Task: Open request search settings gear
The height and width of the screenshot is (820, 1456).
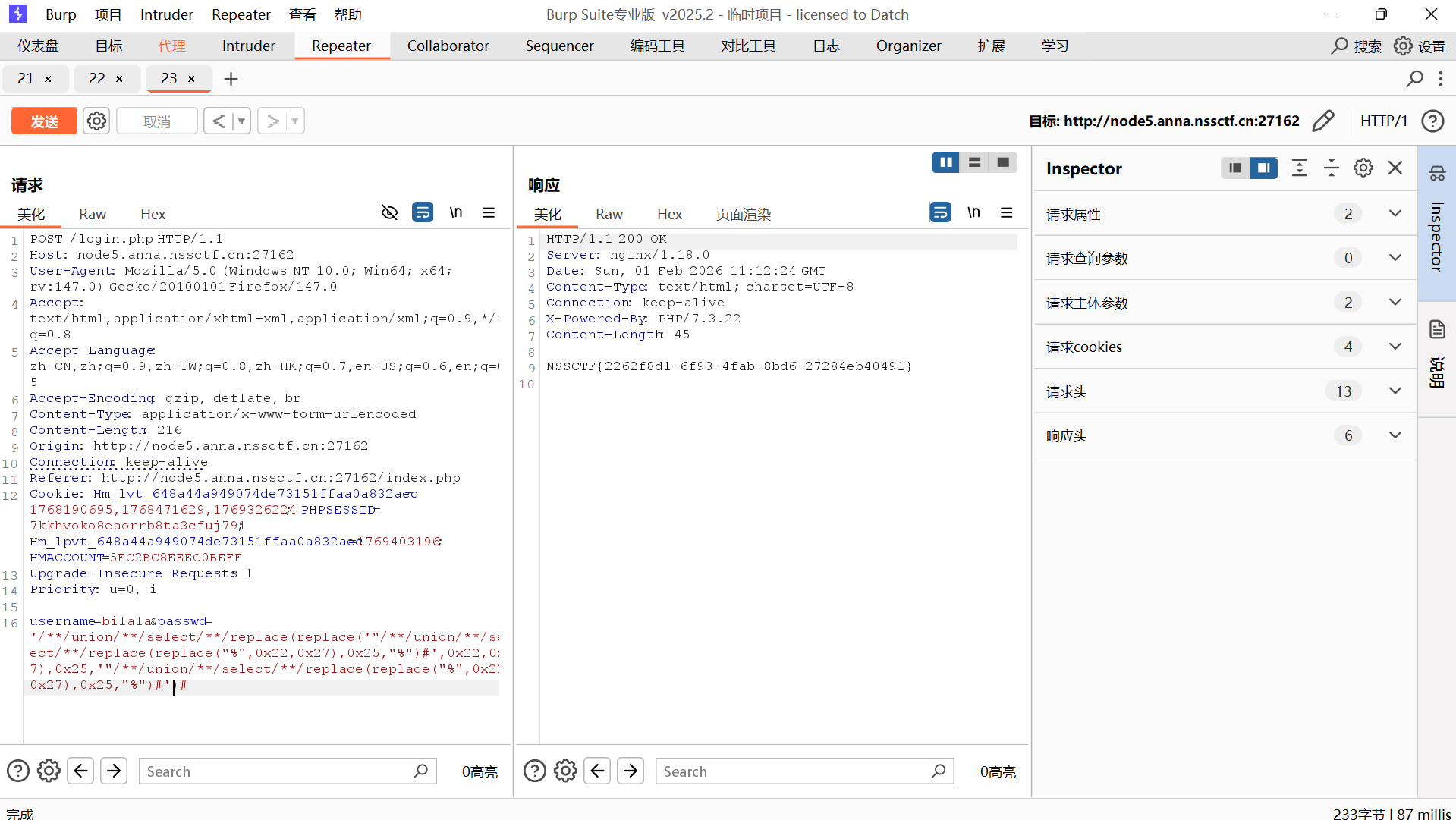Action: point(49,771)
